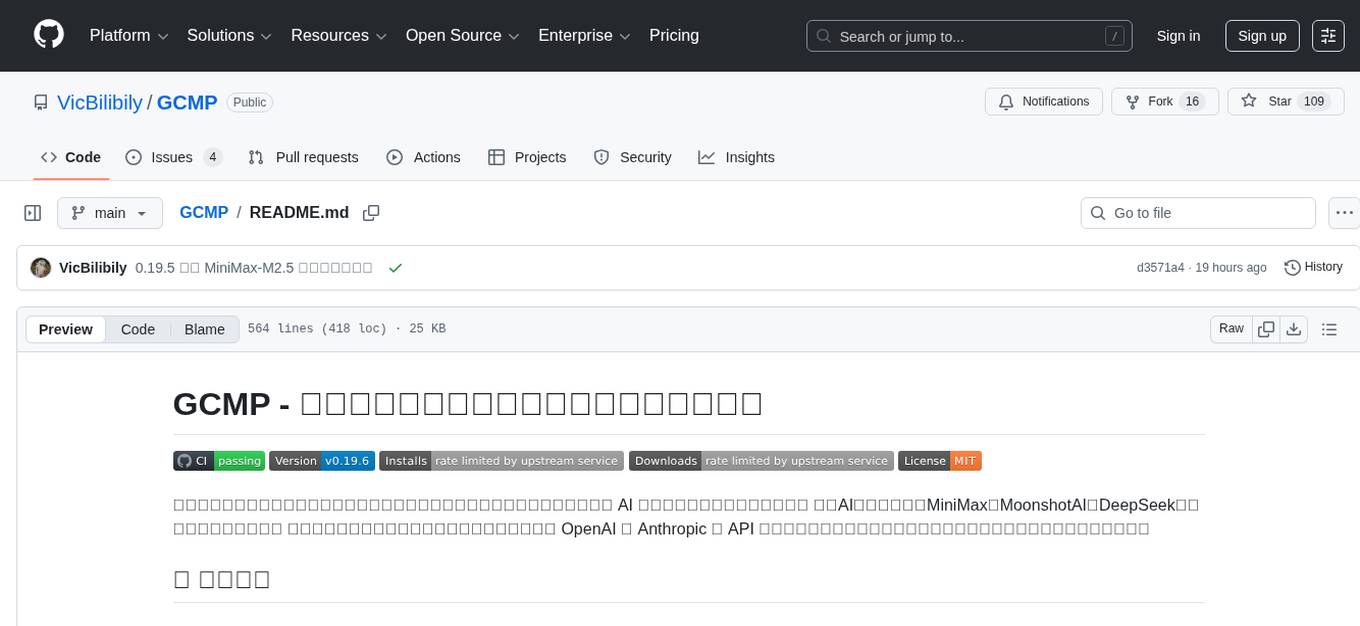Click the search magnifier in Search or jump to
Viewport: 1360px width, 626px height.
pyautogui.click(x=823, y=35)
